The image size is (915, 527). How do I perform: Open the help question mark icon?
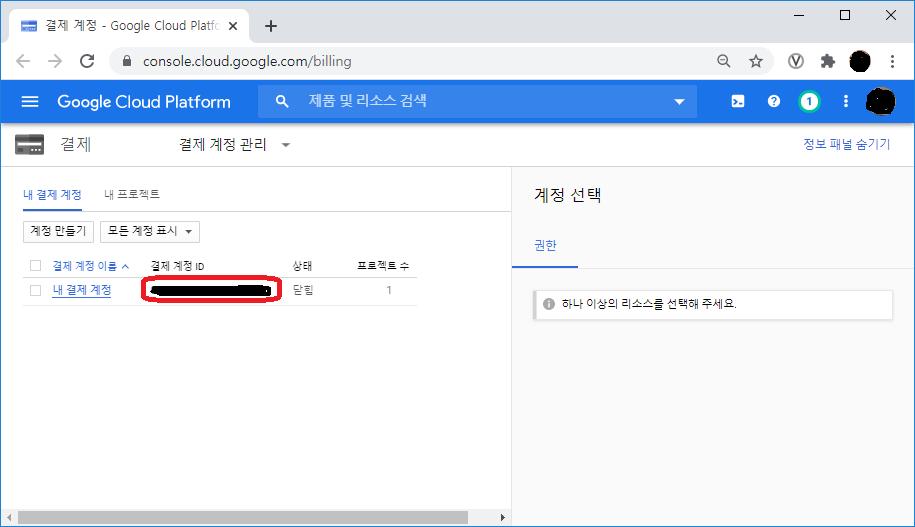(x=774, y=102)
